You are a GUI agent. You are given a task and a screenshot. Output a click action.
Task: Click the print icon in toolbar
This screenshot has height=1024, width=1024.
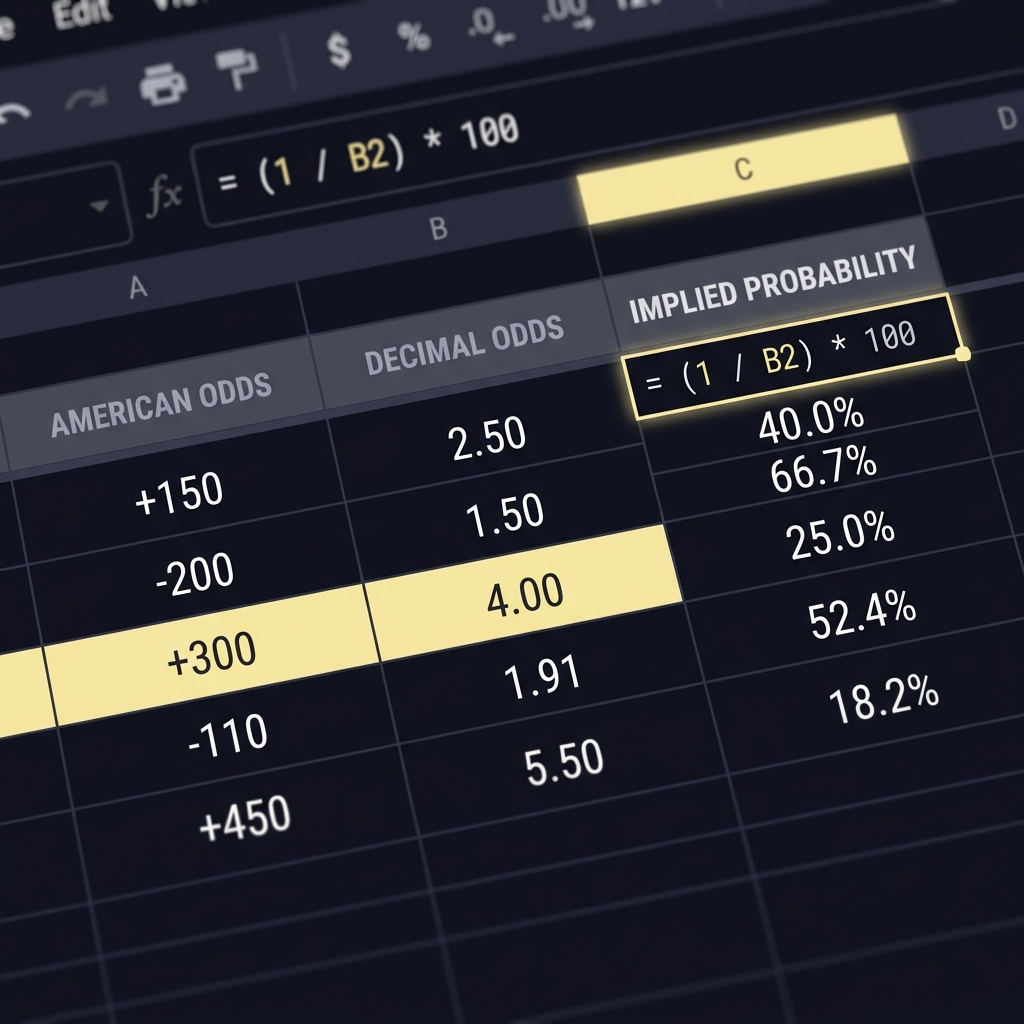click(163, 84)
